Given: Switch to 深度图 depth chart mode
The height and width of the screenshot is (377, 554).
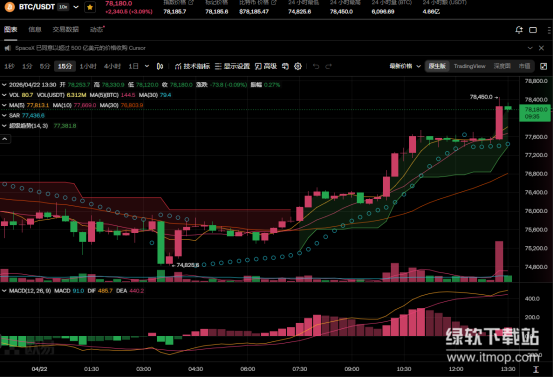Looking at the screenshot, I should point(502,66).
